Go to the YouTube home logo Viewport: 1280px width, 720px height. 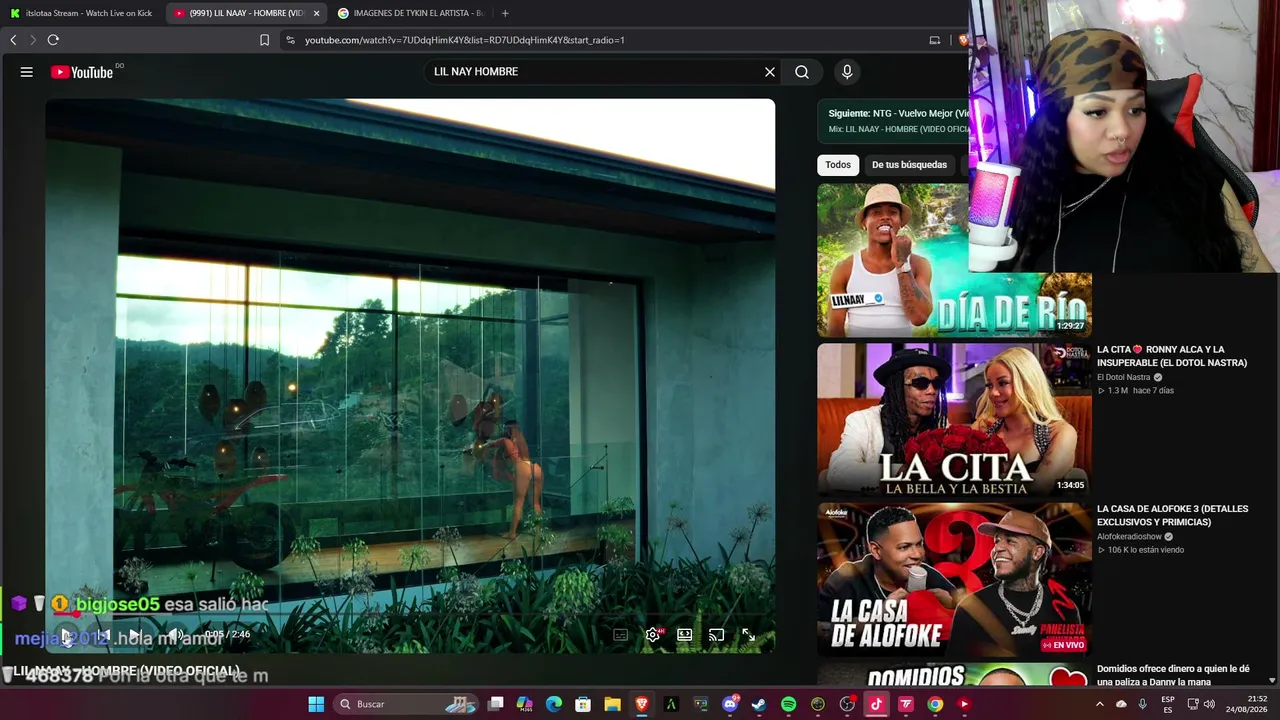[82, 72]
